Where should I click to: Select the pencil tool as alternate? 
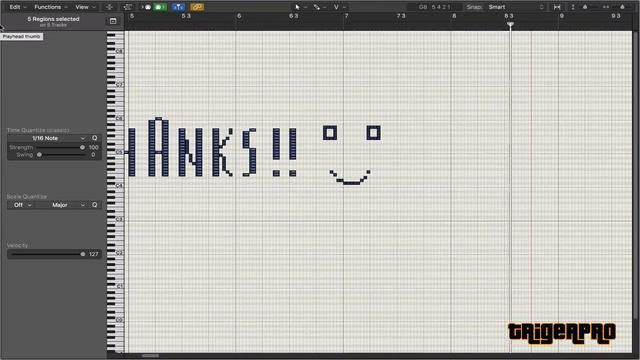point(317,7)
